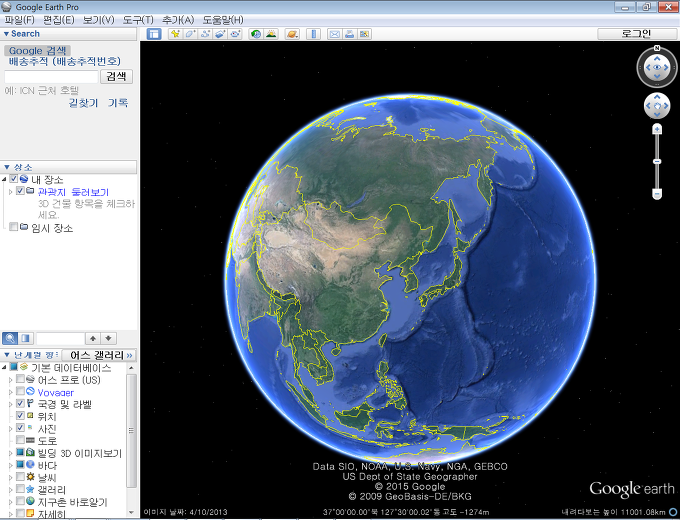This screenshot has height=520, width=680.
Task: Open the 도구(T) menu
Action: [138, 20]
